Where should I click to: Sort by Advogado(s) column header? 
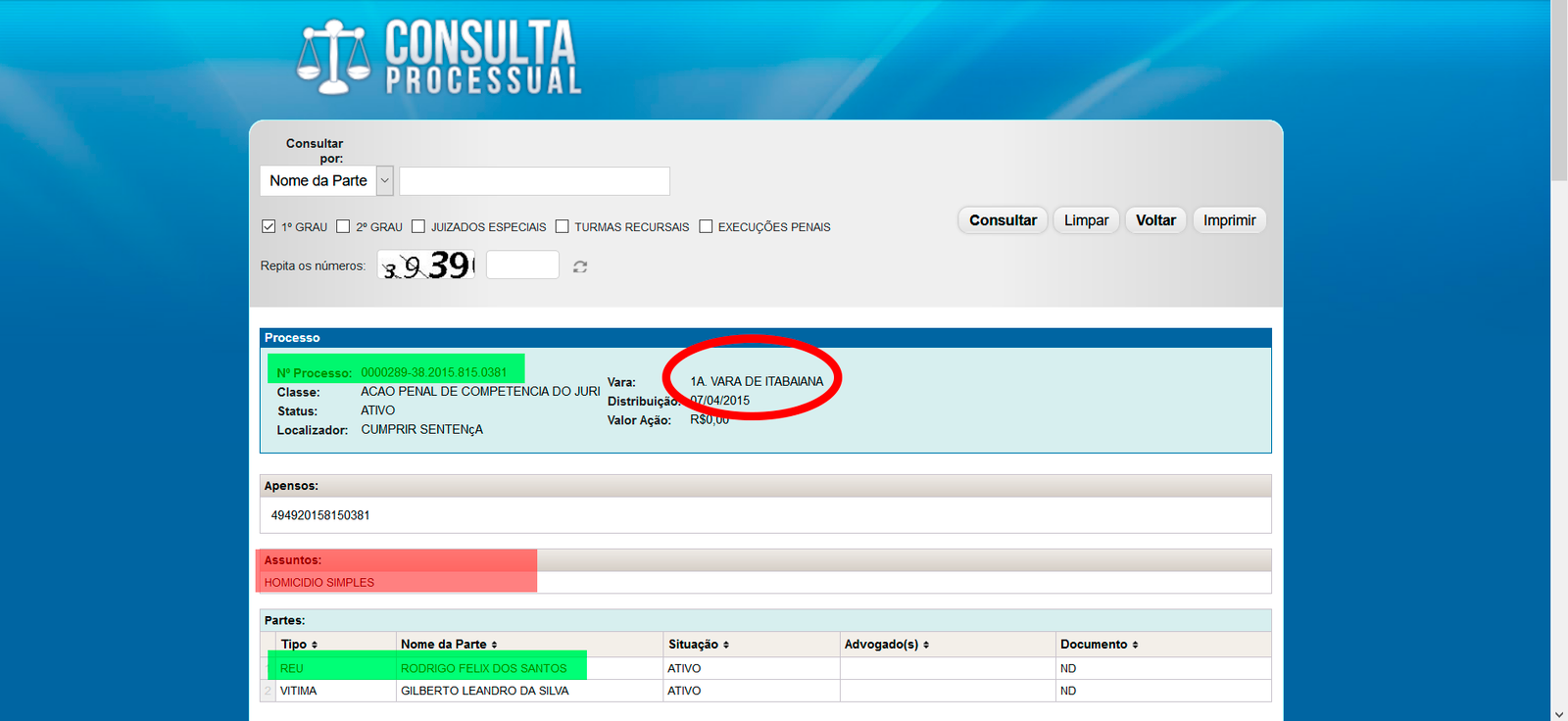tap(887, 645)
